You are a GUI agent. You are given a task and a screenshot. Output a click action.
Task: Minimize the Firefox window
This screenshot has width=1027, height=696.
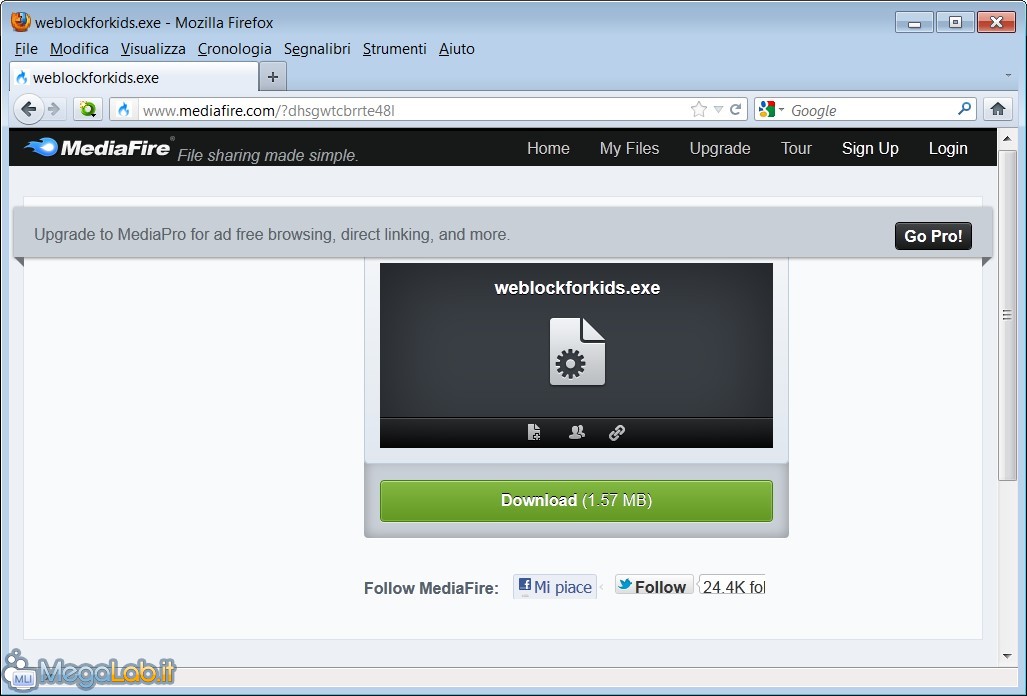coord(914,22)
